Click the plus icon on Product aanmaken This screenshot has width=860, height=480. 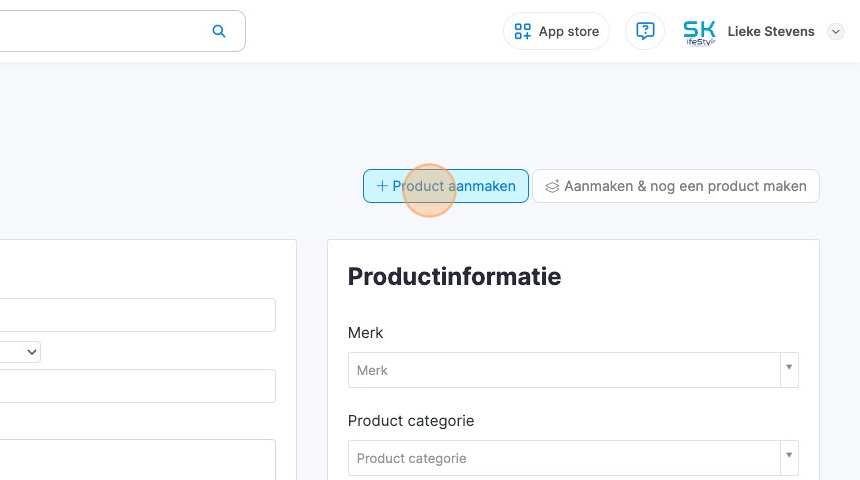point(382,186)
